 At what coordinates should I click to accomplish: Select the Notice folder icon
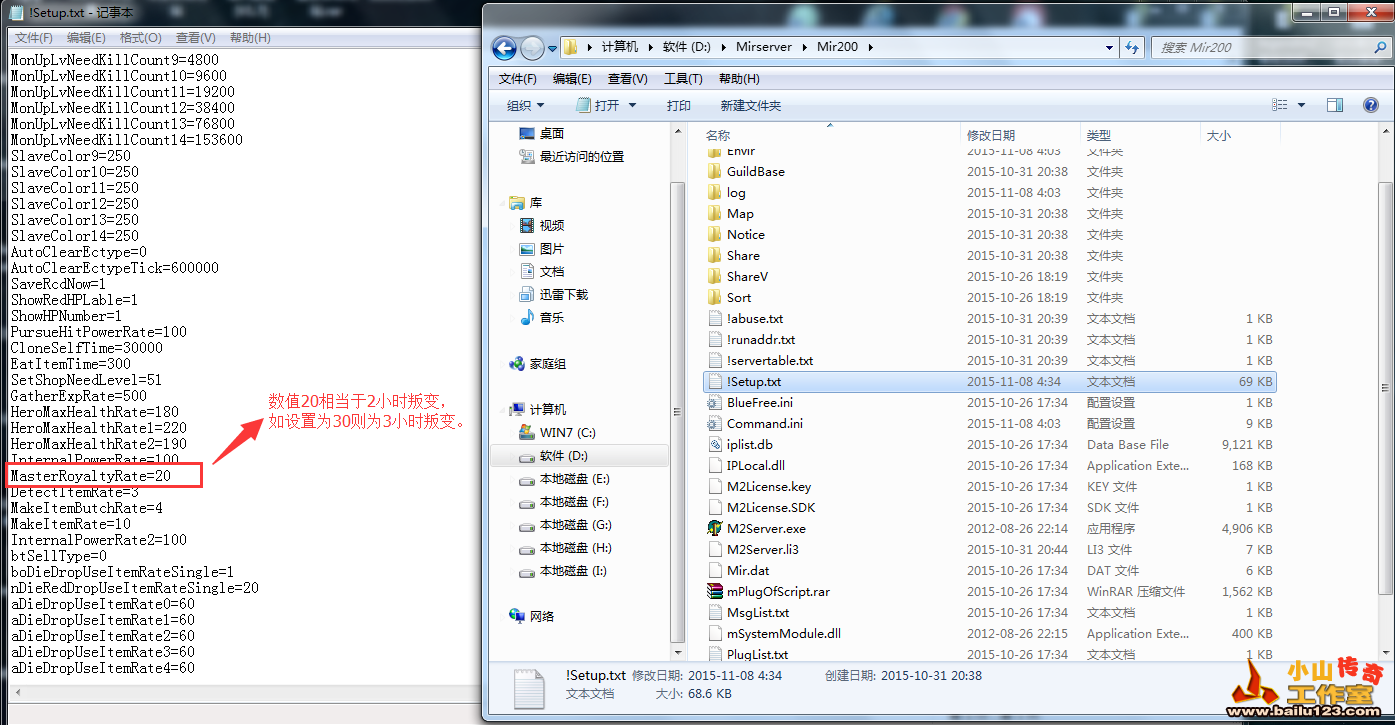pyautogui.click(x=714, y=234)
